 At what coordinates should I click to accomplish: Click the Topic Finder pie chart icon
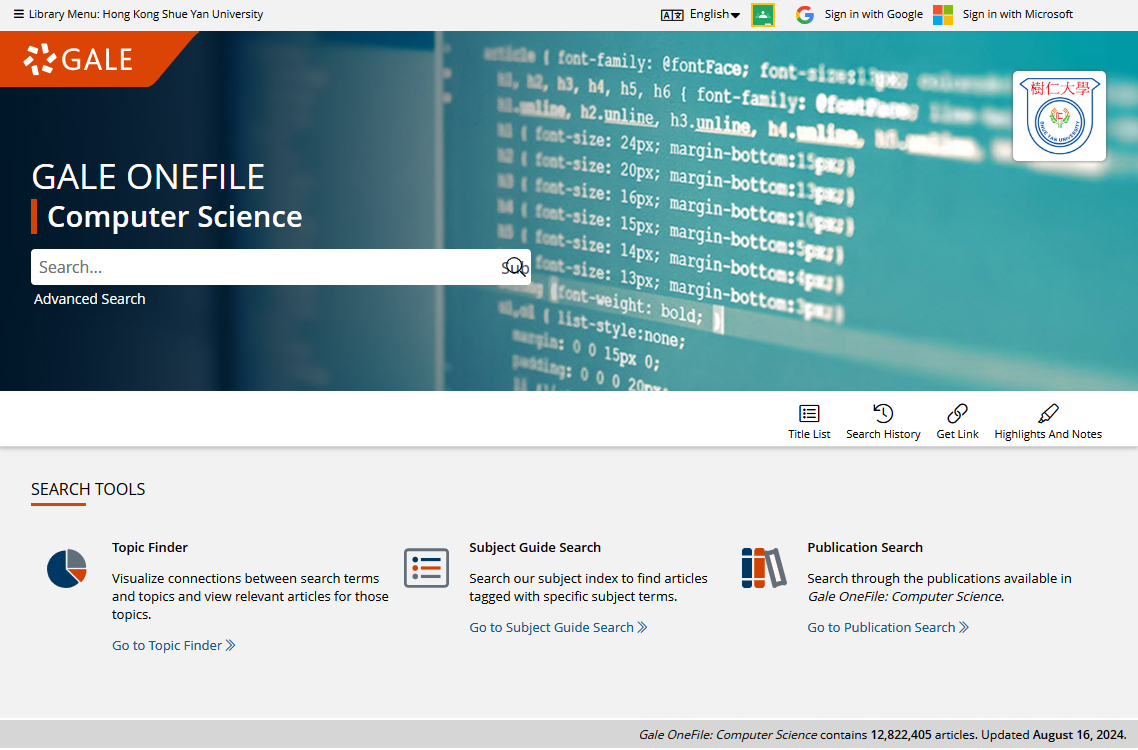point(67,568)
